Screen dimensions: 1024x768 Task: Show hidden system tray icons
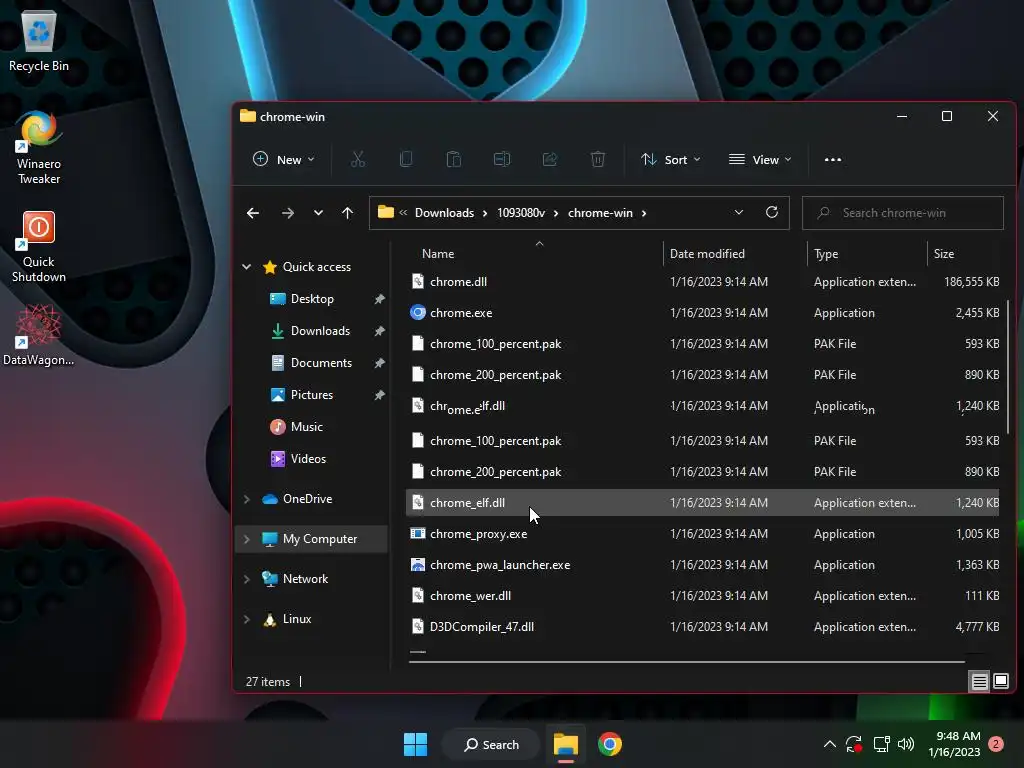[829, 744]
